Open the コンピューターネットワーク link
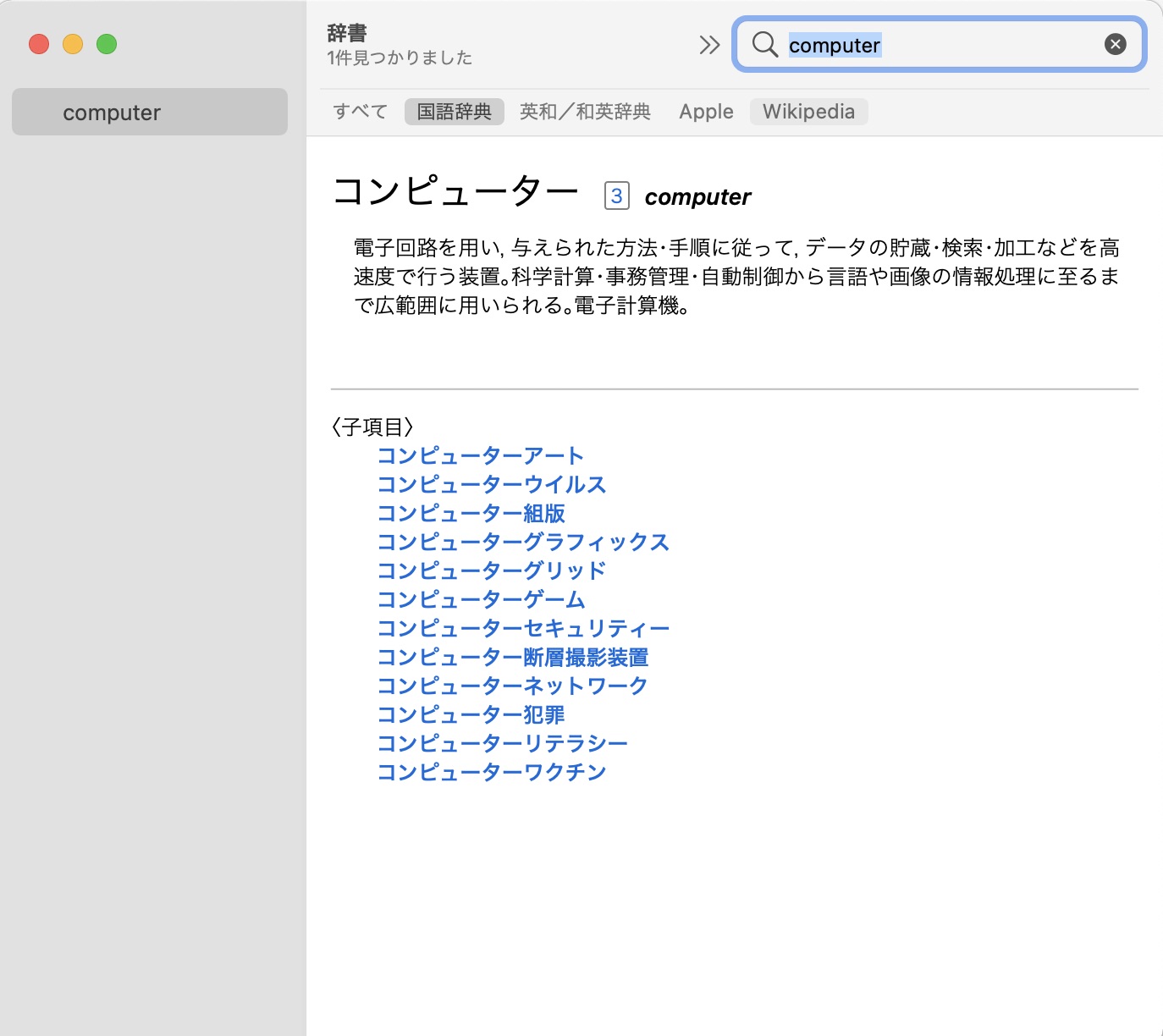The width and height of the screenshot is (1163, 1036). click(512, 686)
